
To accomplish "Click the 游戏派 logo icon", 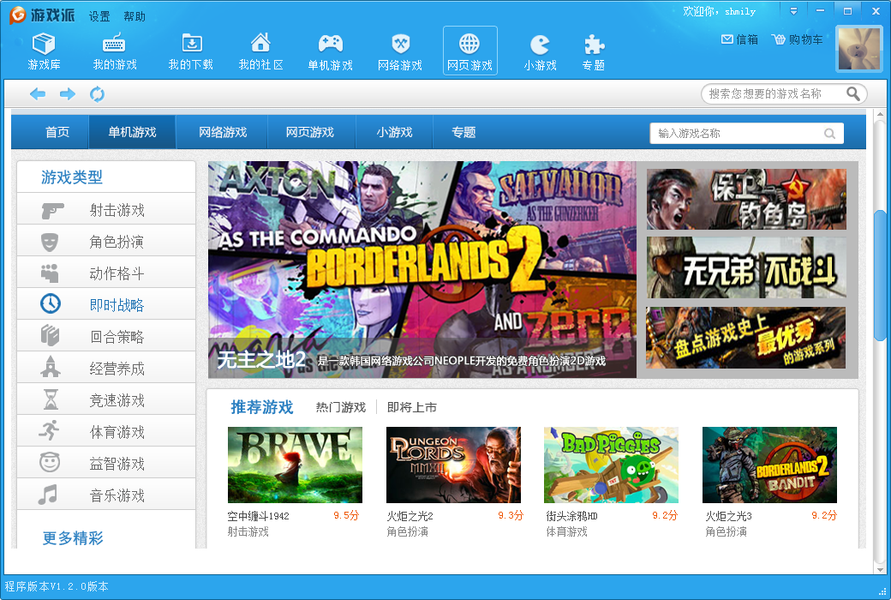I will coord(18,15).
